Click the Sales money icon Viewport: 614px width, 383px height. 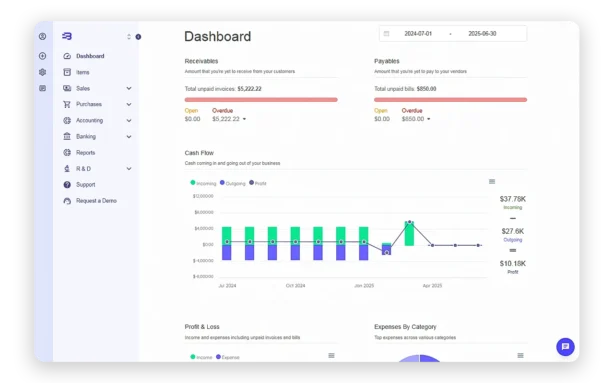(67, 88)
